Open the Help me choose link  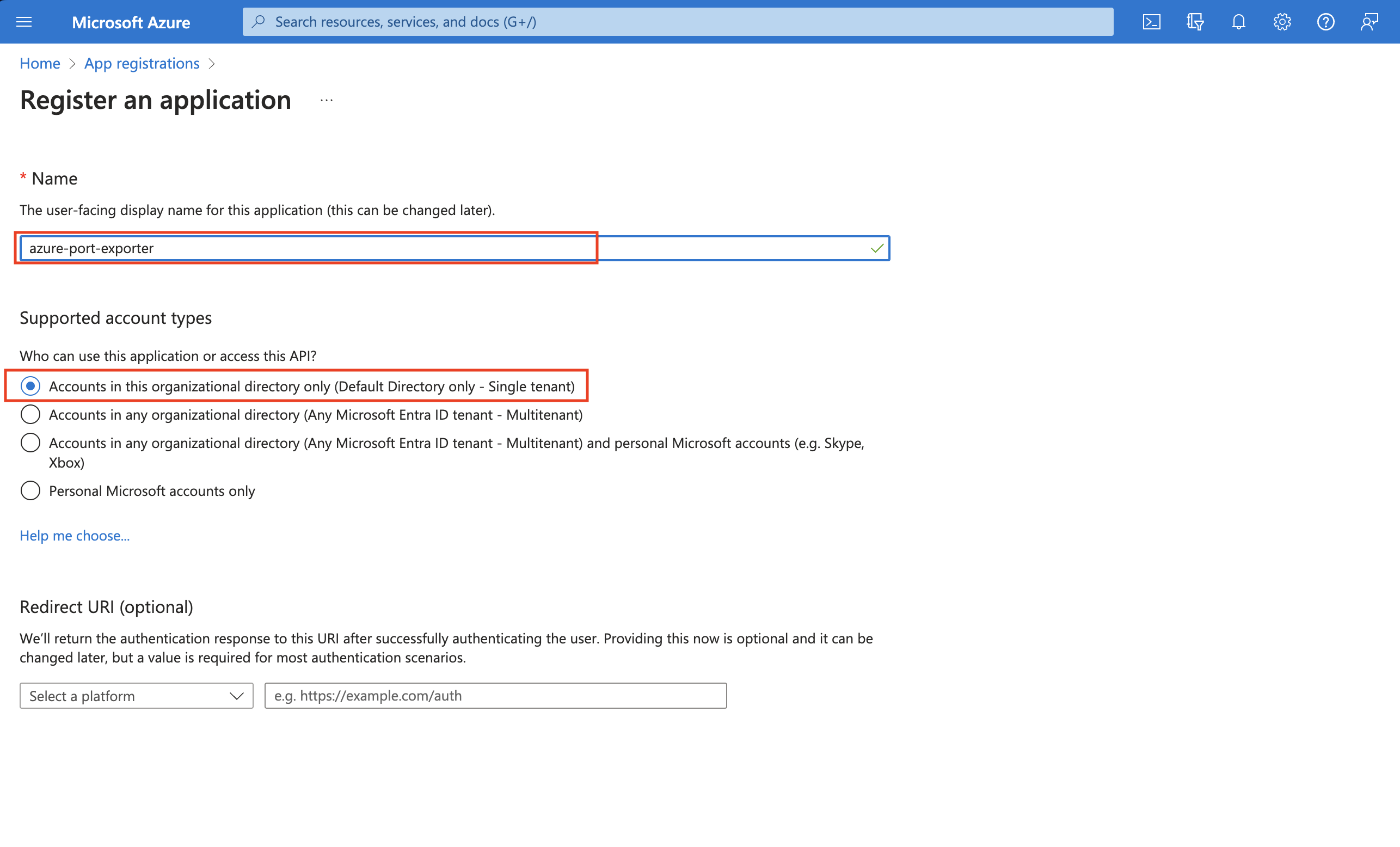coord(75,536)
